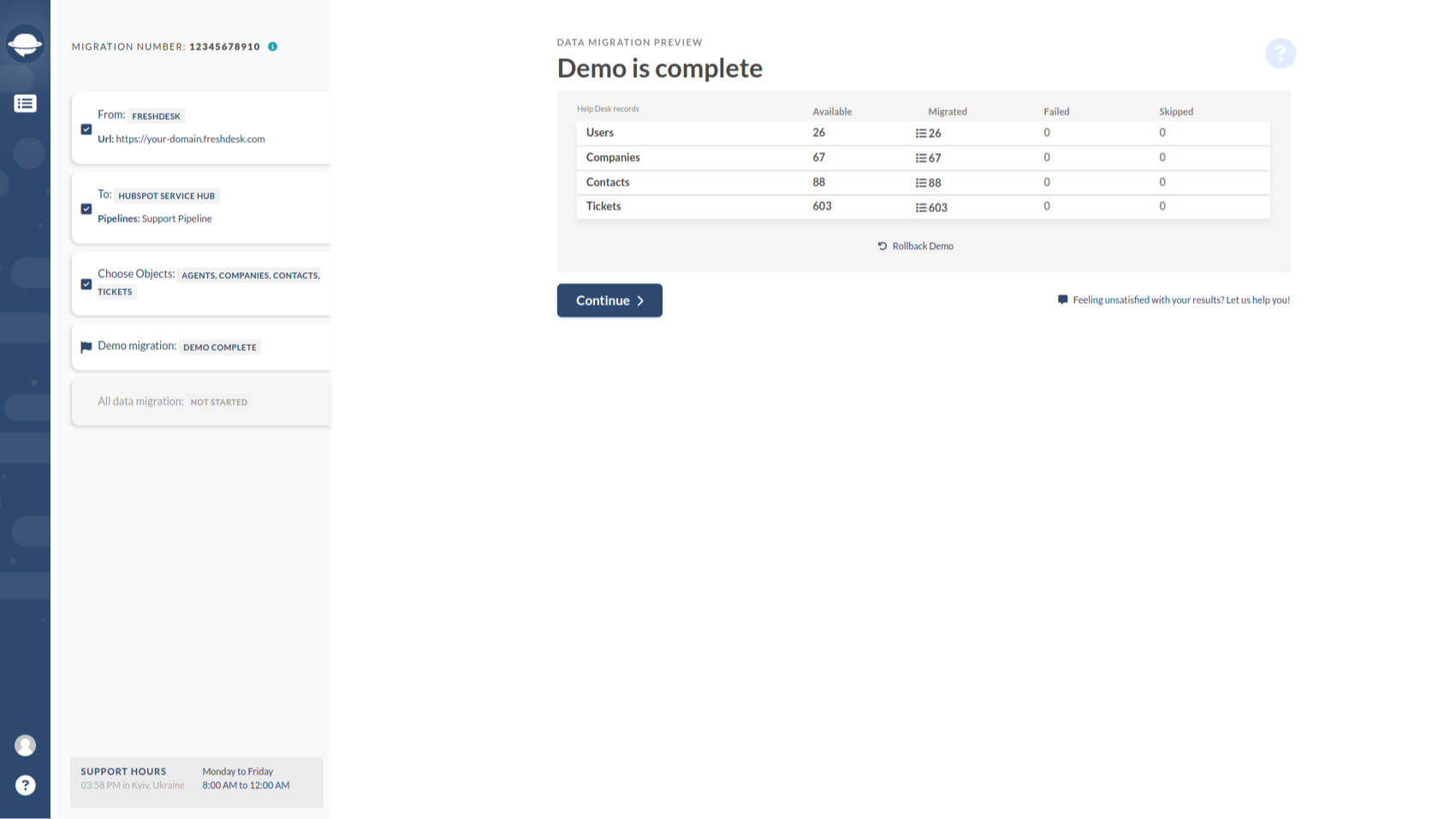
Task: Click the chat bubble icon near feedback message
Action: [x=1061, y=300]
